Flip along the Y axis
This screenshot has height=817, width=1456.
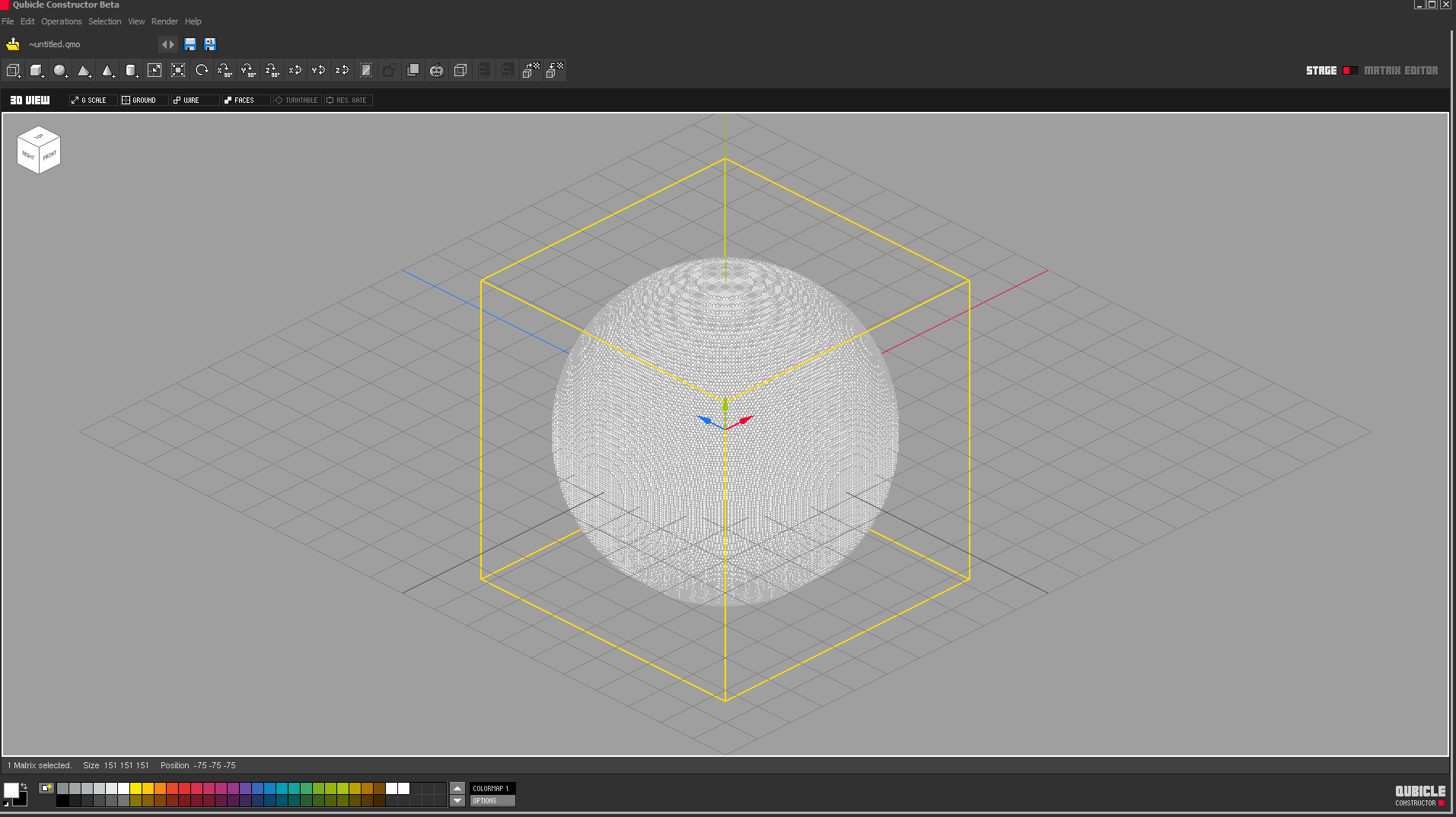point(319,71)
